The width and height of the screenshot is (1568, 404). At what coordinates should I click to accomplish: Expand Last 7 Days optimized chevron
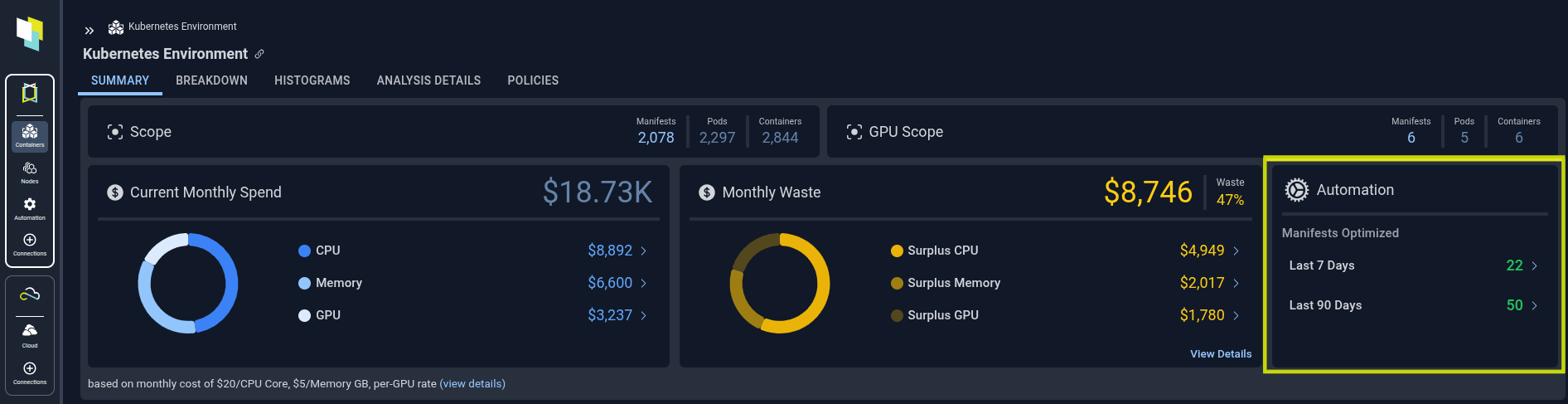(x=1535, y=265)
